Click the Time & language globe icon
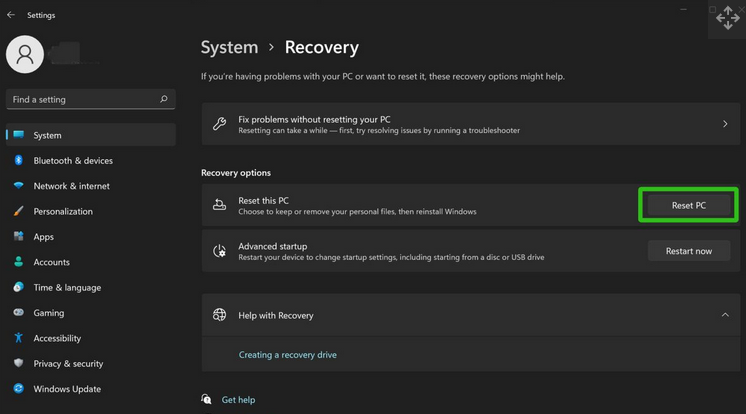Viewport: 746px width, 414px height. [19, 287]
